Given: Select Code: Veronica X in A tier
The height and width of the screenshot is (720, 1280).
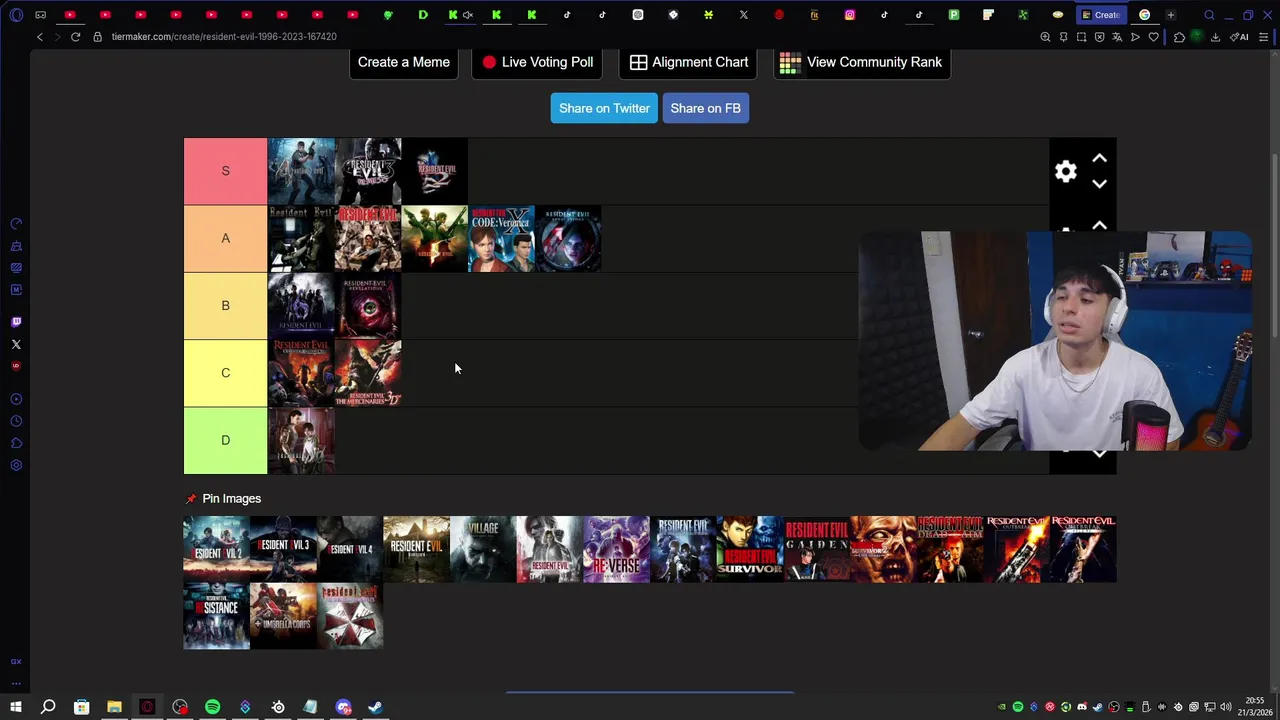Looking at the screenshot, I should [x=501, y=238].
